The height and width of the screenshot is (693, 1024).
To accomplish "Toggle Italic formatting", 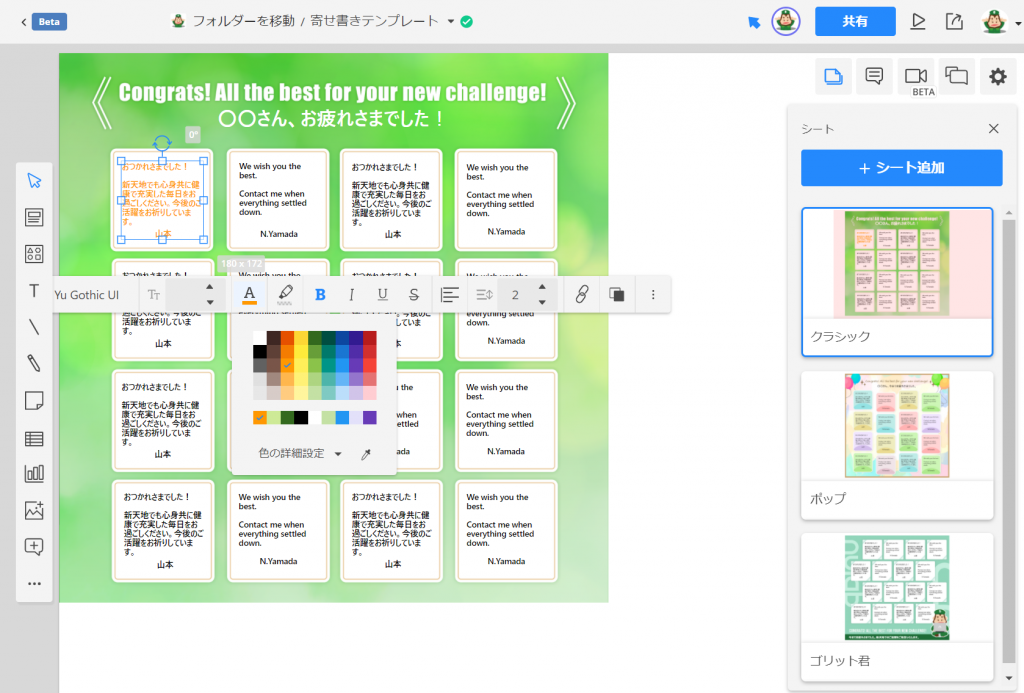I will 351,294.
